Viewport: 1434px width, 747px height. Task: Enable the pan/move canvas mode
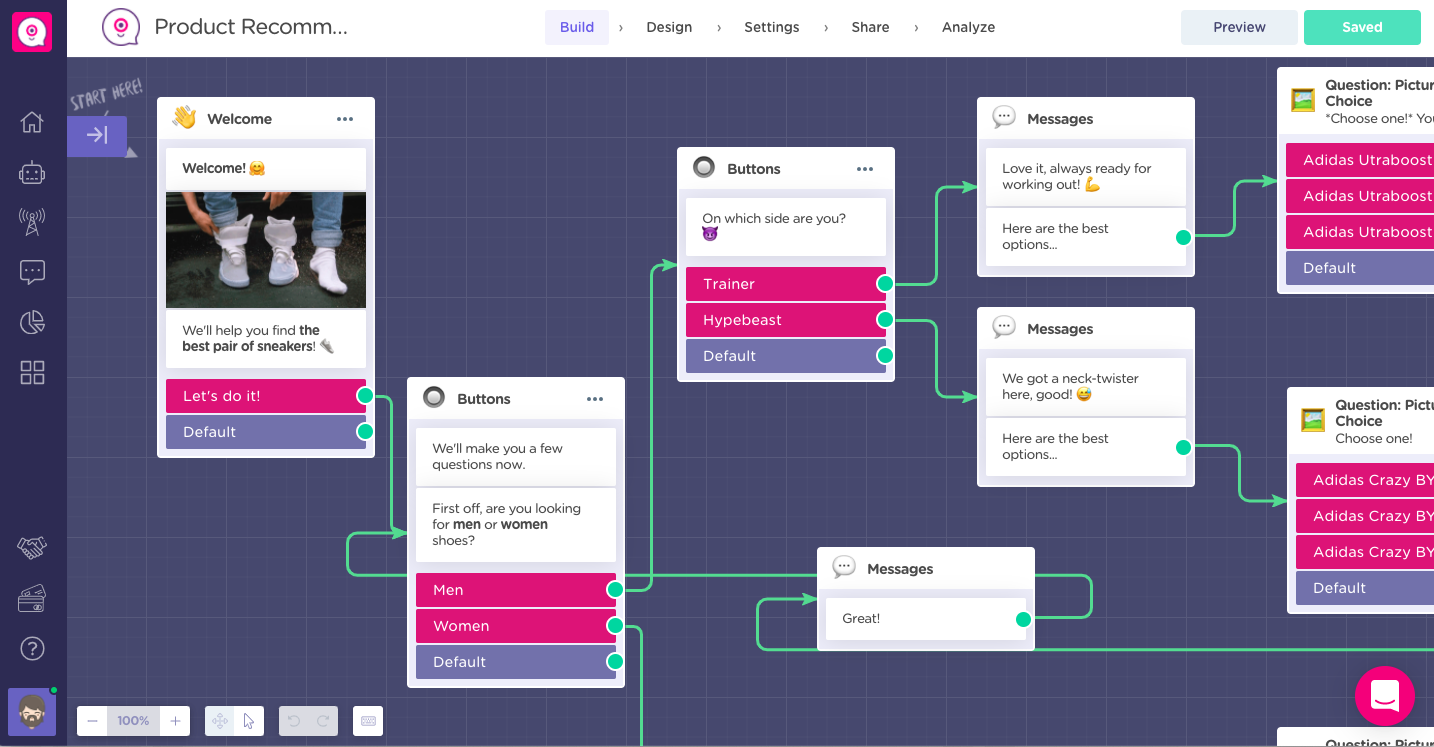[220, 721]
